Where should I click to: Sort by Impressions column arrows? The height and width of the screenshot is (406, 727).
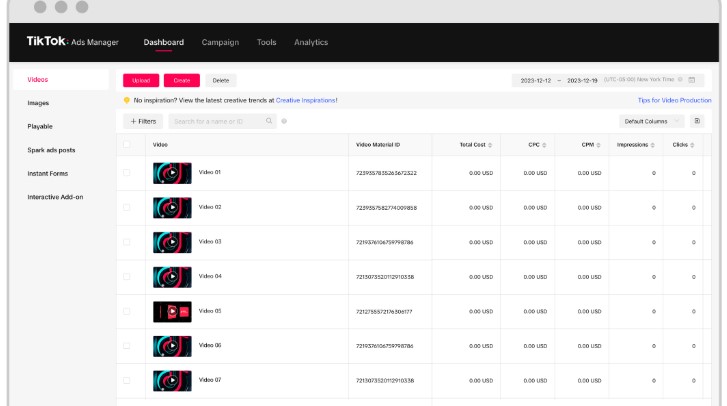(x=653, y=145)
